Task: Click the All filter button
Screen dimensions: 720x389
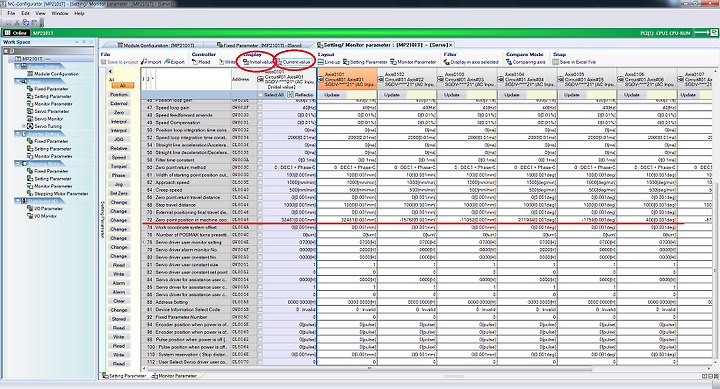Action: [x=122, y=85]
